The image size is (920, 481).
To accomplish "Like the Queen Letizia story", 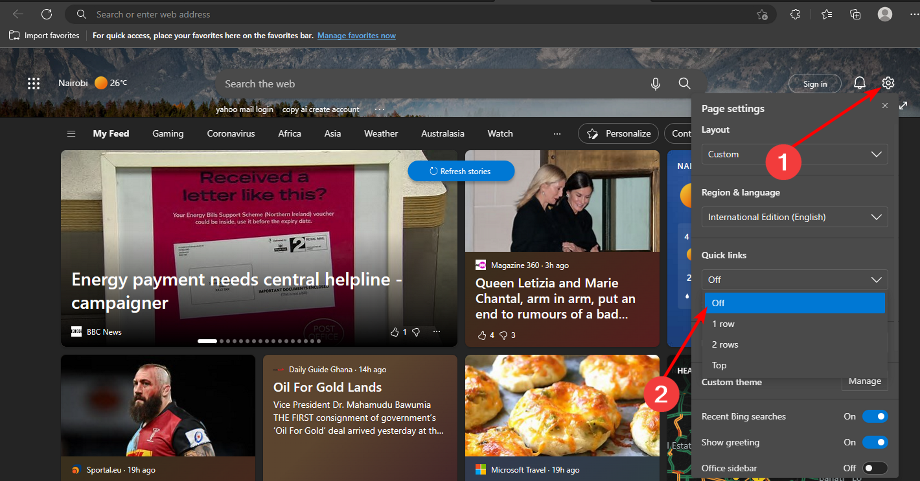I will tap(482, 336).
